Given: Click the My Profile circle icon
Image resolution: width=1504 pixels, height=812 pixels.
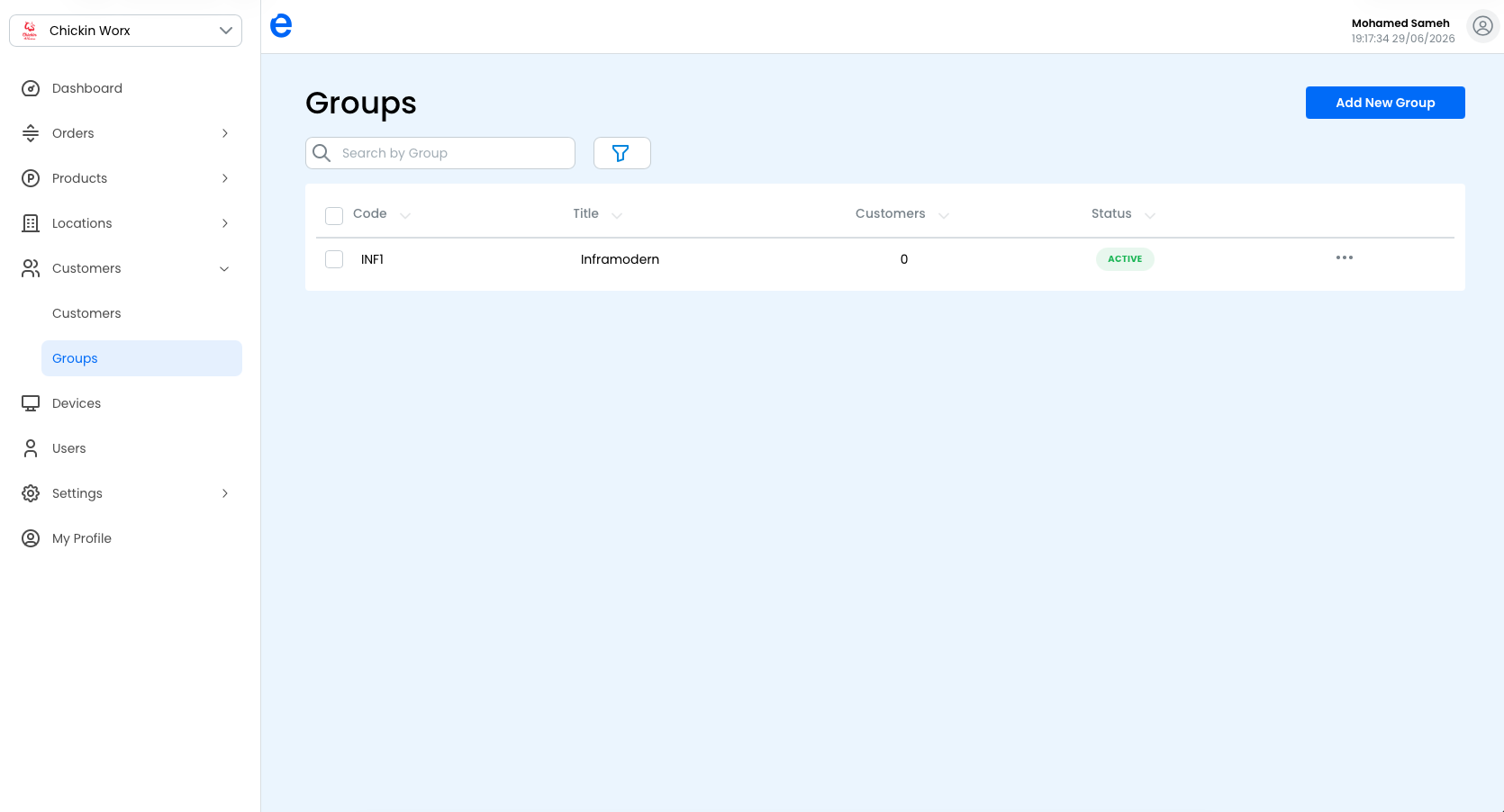Looking at the screenshot, I should tap(31, 538).
